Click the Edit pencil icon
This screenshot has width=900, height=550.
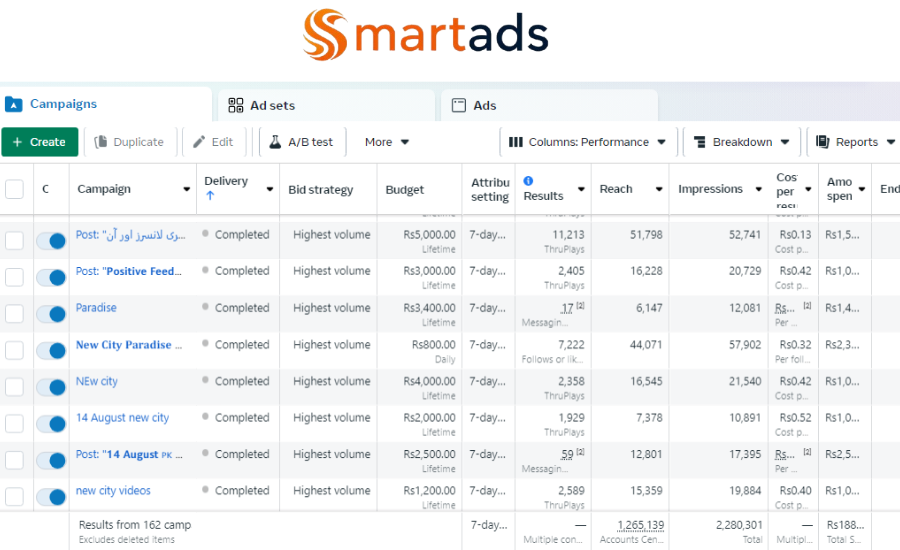click(199, 142)
